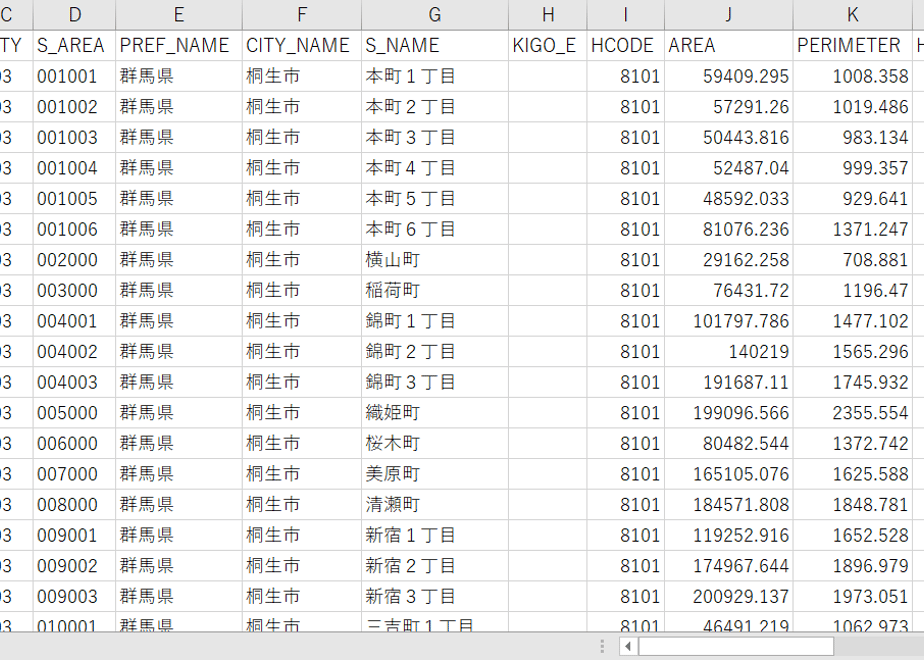Screen dimensions: 924x660
Task: Select PERIMETER value 1565.296
Action: (x=852, y=352)
